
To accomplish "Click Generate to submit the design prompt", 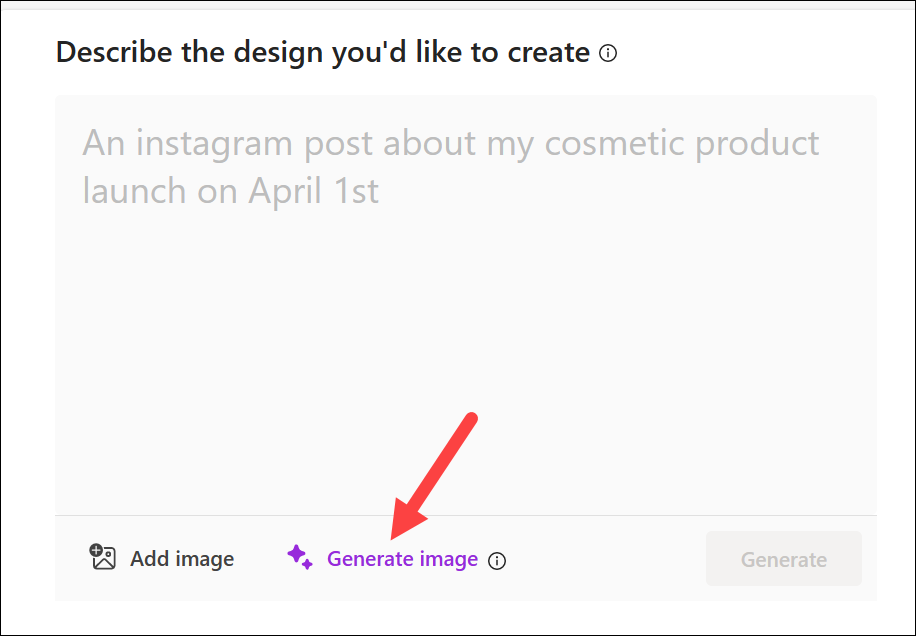I will (x=783, y=558).
